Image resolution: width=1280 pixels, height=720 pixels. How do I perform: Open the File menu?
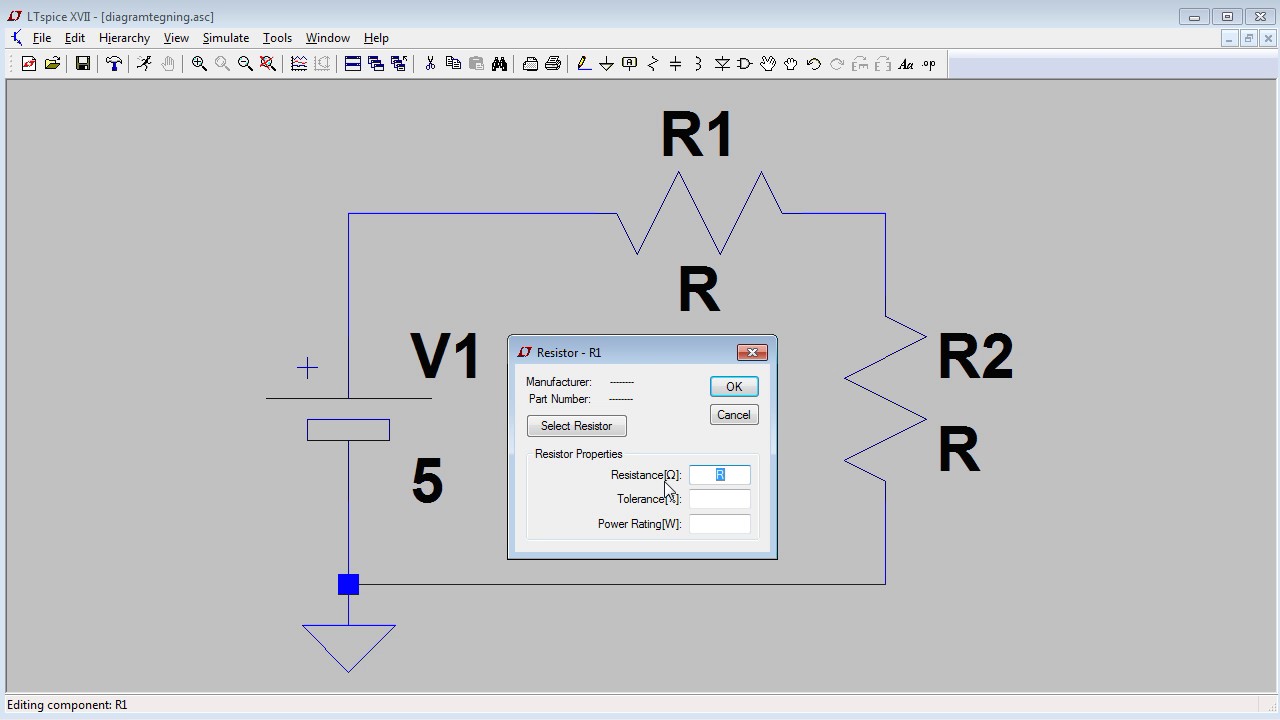tap(42, 38)
